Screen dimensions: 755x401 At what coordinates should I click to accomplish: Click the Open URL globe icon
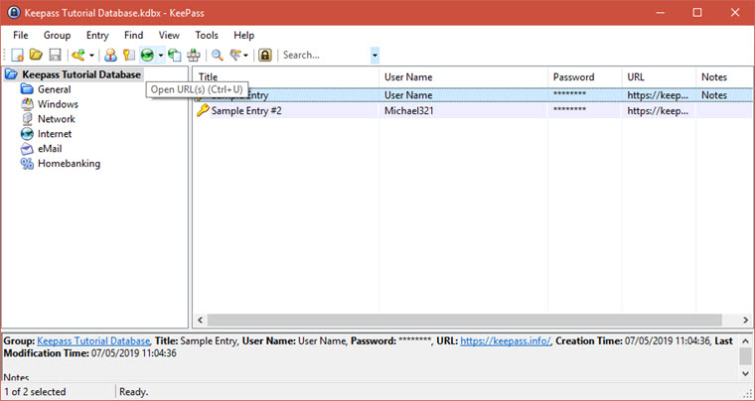(147, 55)
